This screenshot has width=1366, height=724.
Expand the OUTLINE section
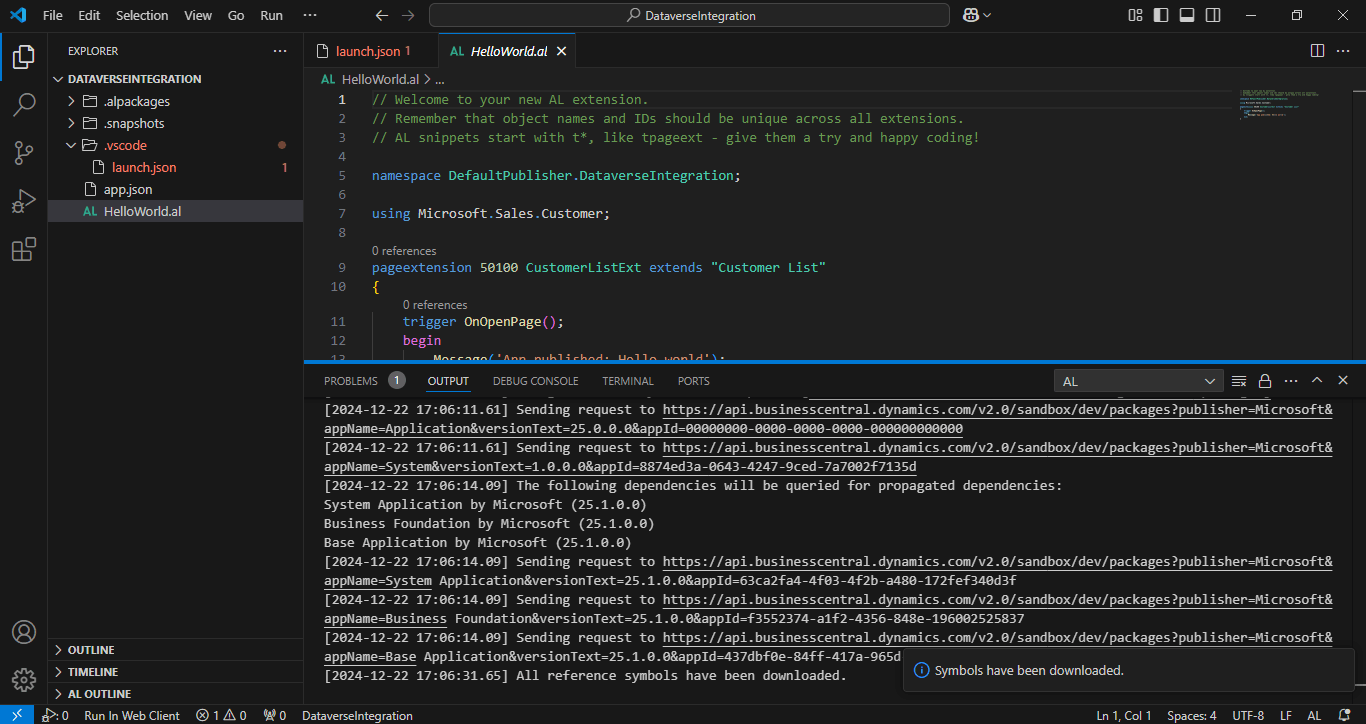(x=91, y=650)
